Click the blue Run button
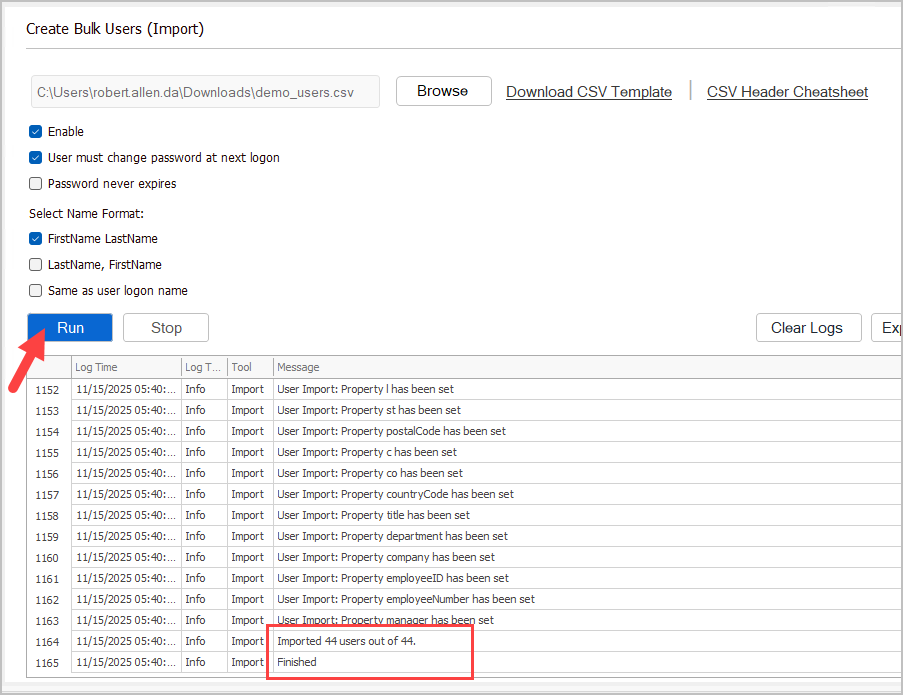903x695 pixels. tap(70, 328)
